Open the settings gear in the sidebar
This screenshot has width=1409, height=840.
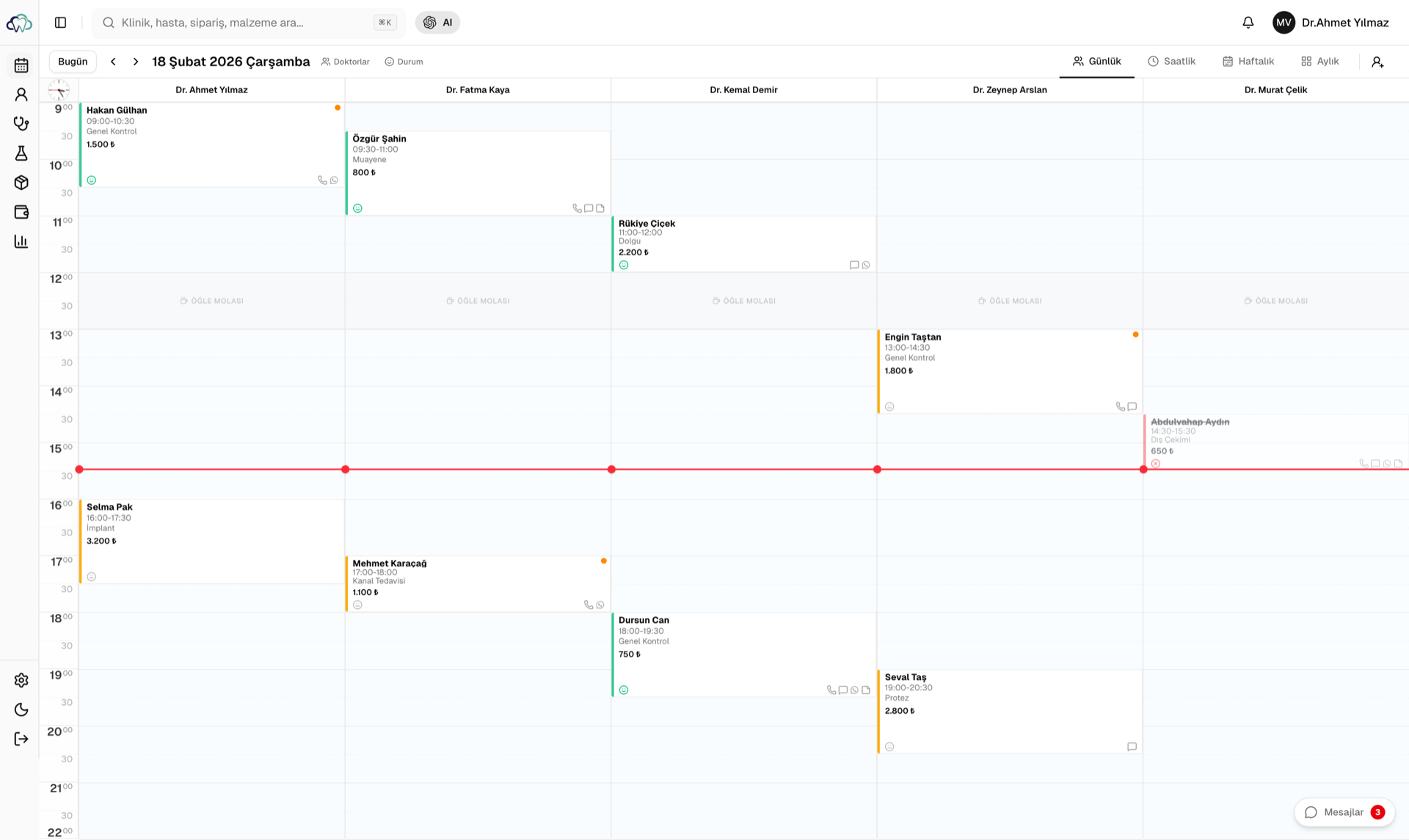click(x=21, y=680)
